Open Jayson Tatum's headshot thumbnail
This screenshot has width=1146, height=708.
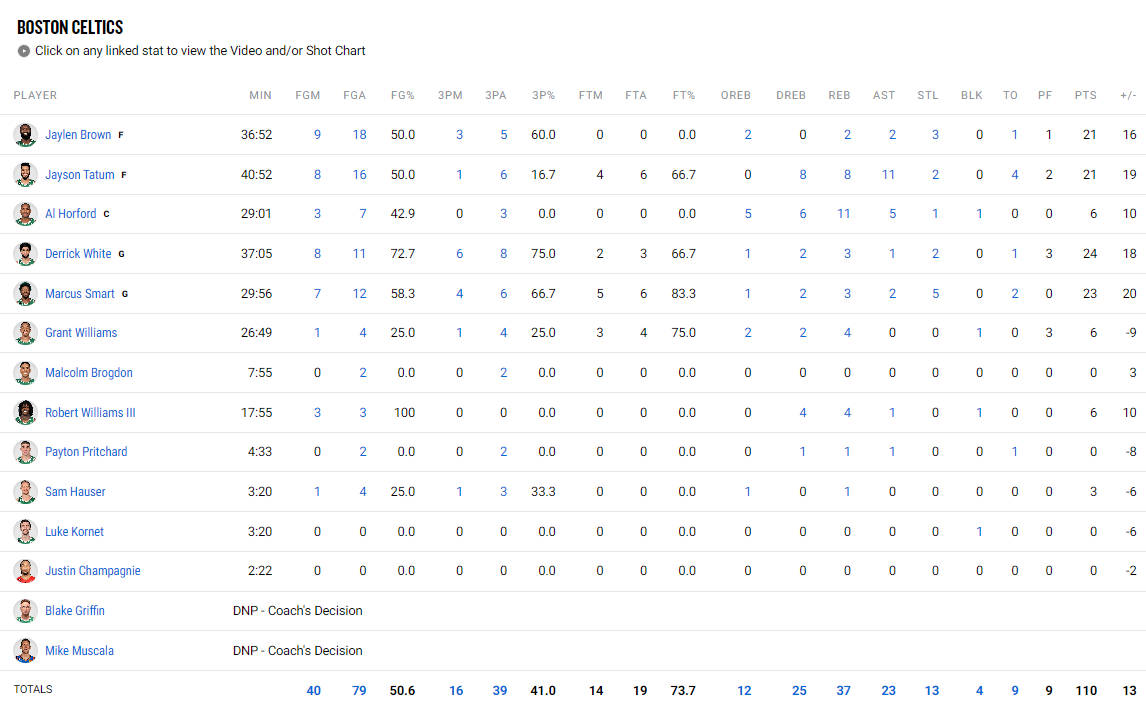tap(25, 175)
